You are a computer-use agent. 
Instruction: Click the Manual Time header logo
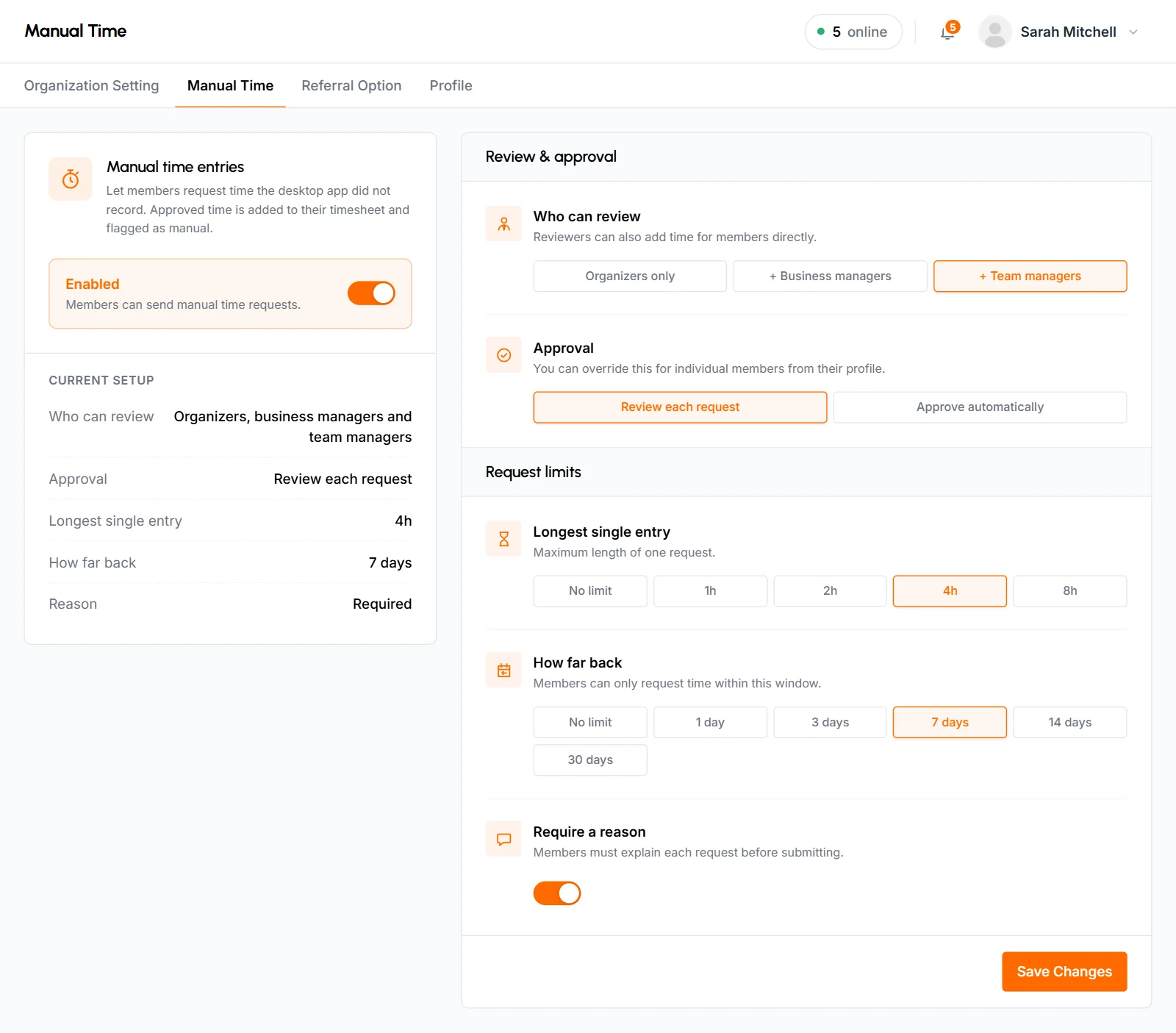coord(76,31)
